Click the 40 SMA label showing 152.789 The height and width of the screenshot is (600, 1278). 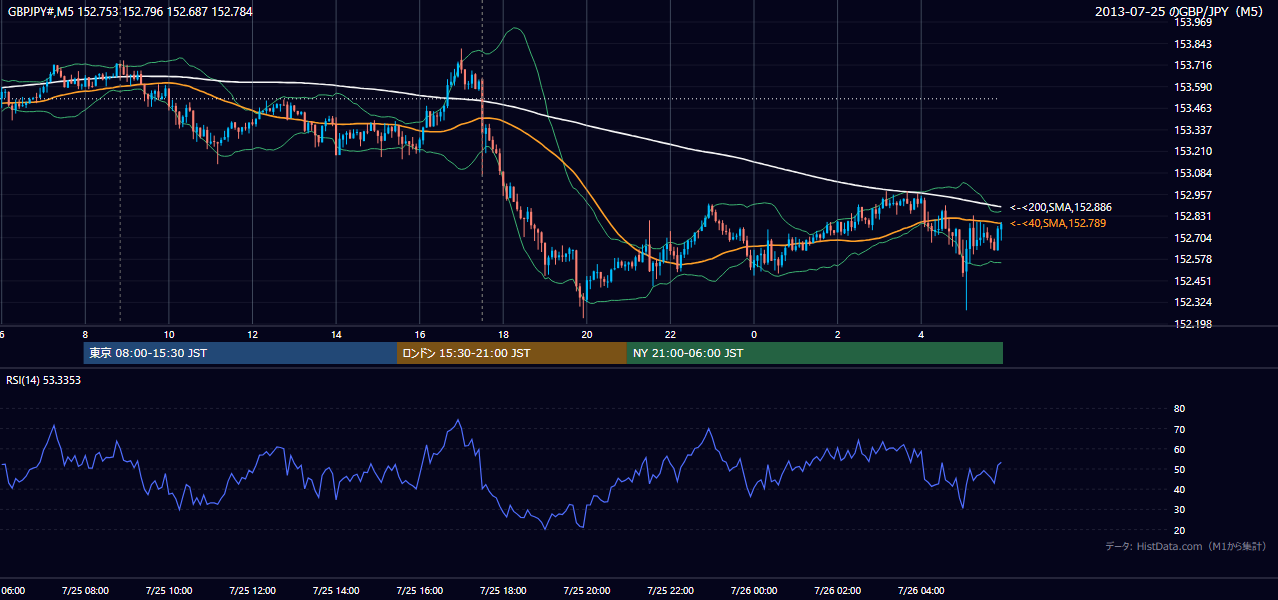click(1058, 223)
